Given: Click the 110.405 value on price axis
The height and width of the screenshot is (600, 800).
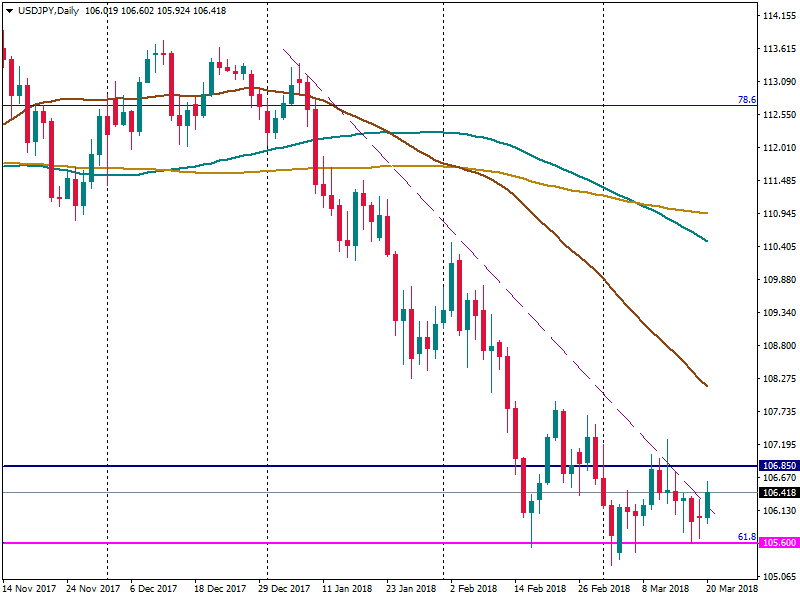Looking at the screenshot, I should pos(777,247).
